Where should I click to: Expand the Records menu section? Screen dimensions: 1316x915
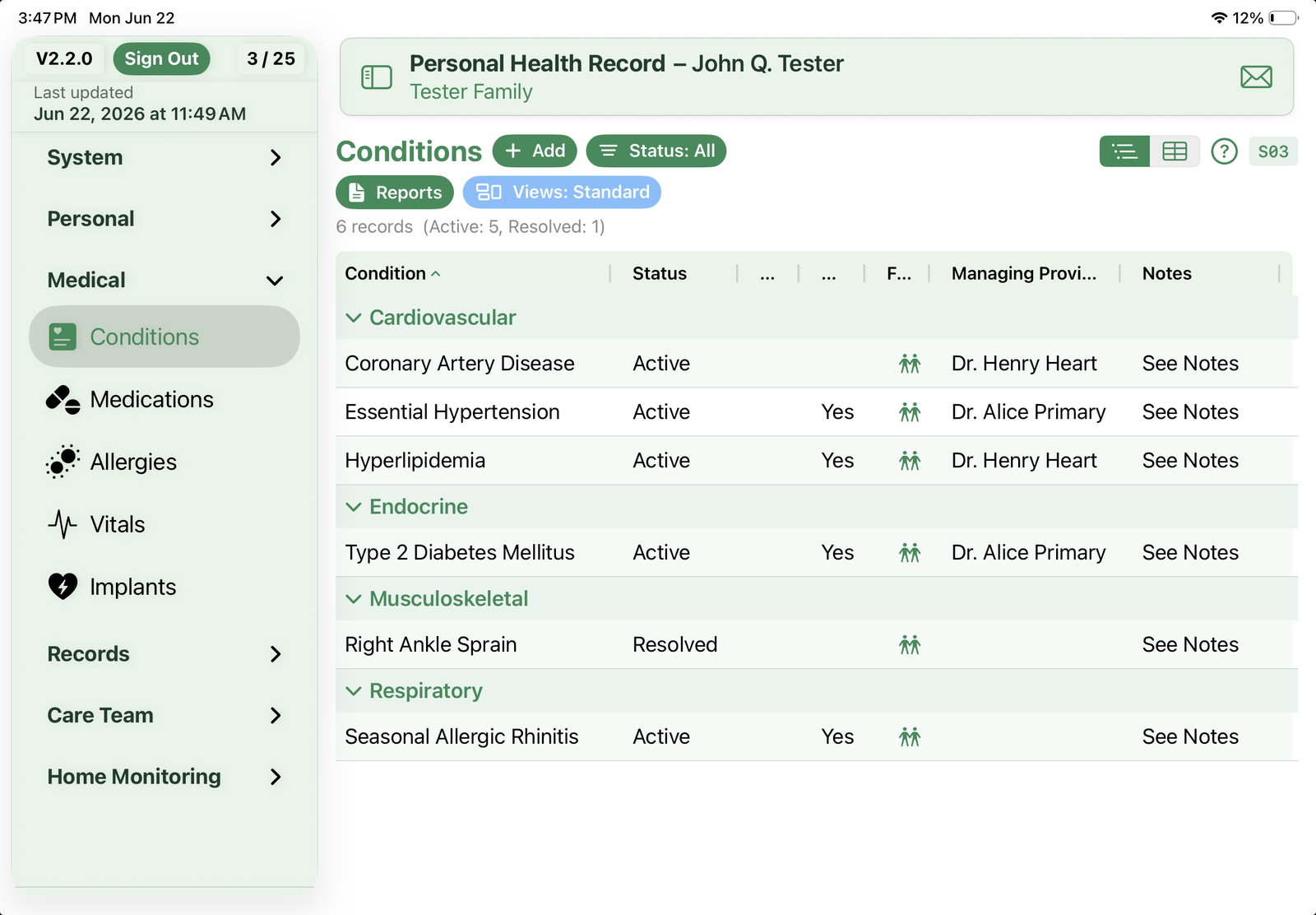(x=164, y=654)
